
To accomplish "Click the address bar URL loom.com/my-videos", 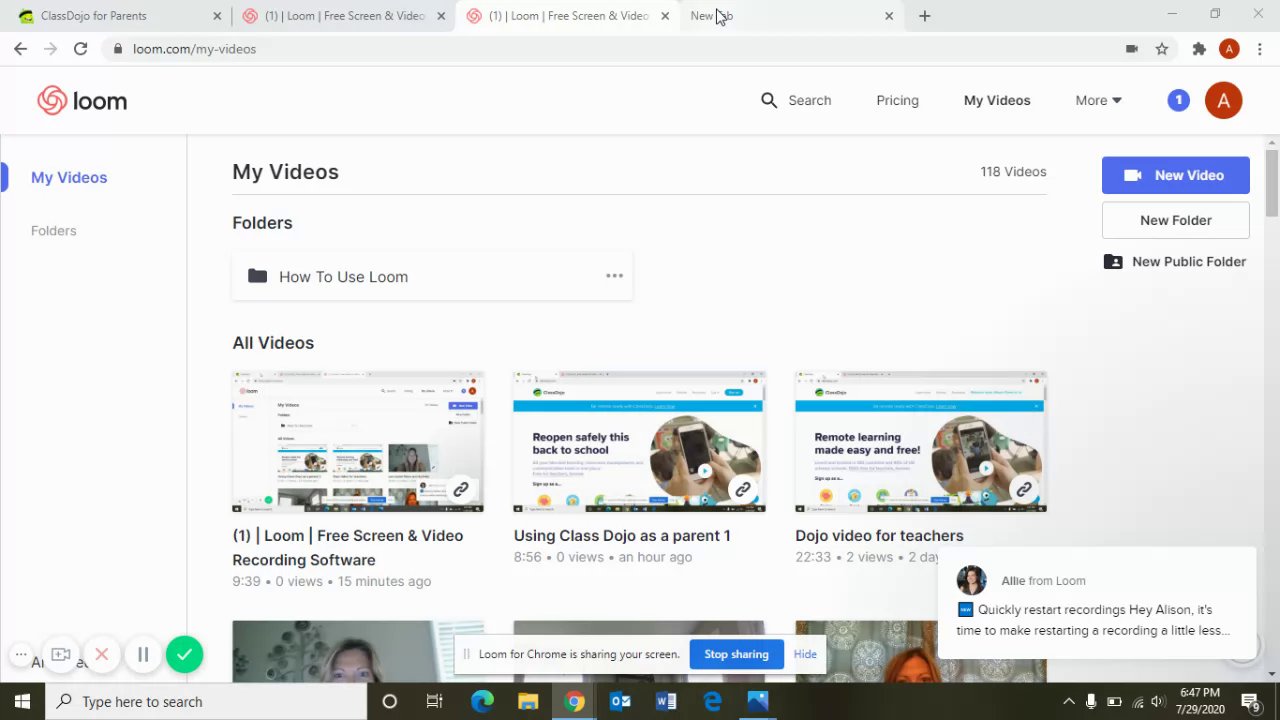I will click(194, 48).
